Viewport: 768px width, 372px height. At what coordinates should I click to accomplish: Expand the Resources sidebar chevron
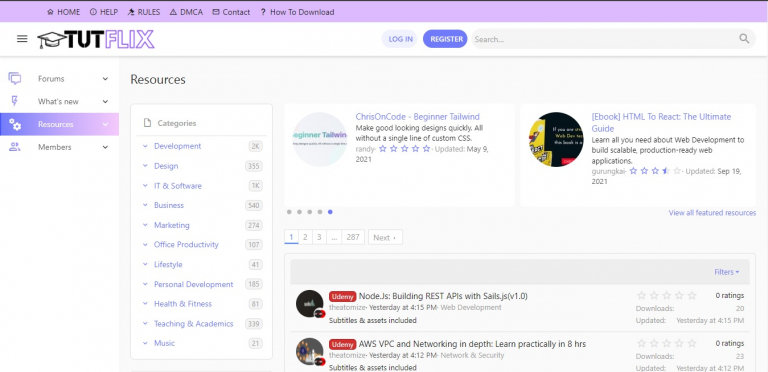pyautogui.click(x=105, y=124)
